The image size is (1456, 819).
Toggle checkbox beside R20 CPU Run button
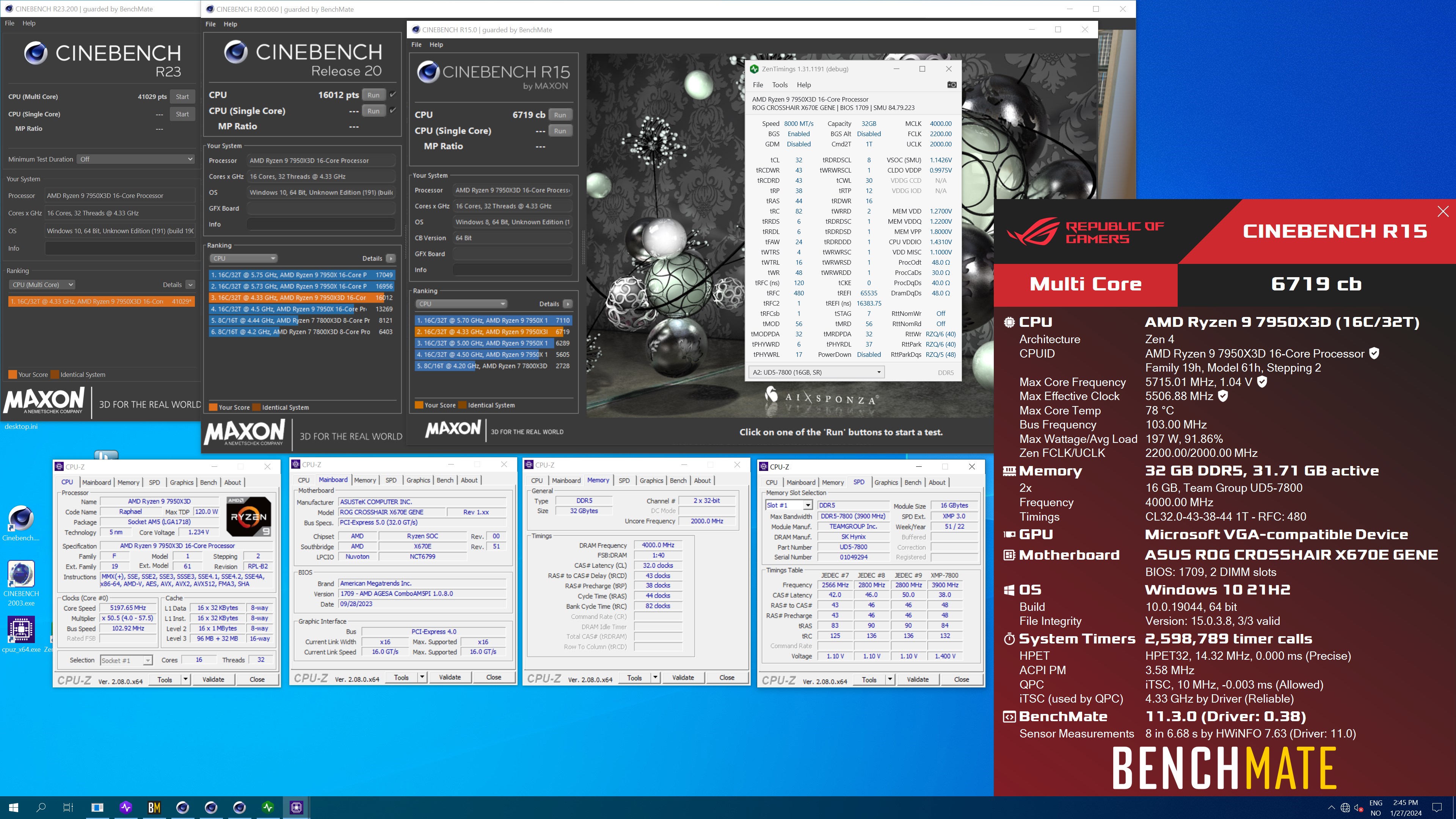point(393,94)
